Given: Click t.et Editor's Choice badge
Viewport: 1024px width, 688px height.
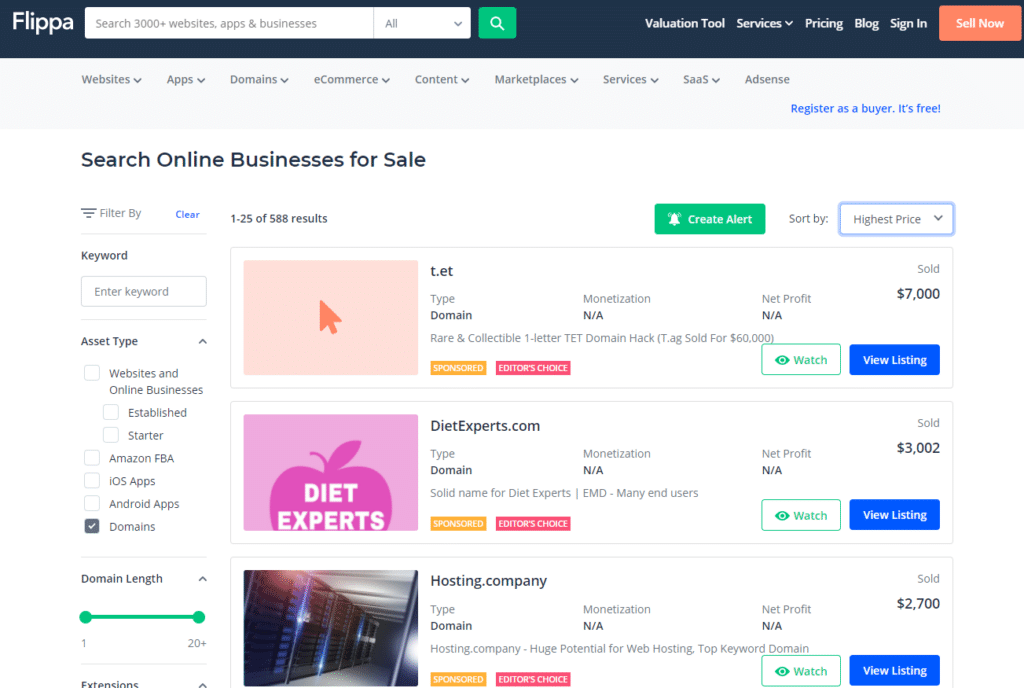Looking at the screenshot, I should 533,368.
